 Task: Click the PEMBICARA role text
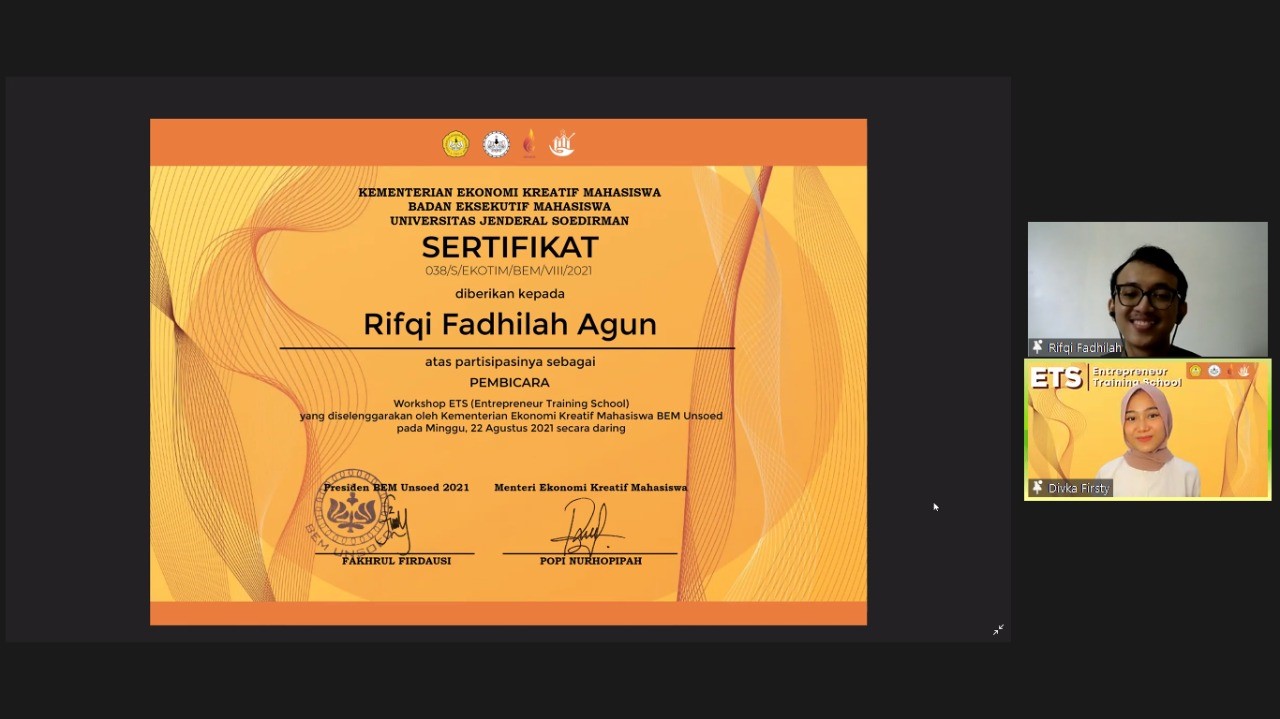pos(509,382)
